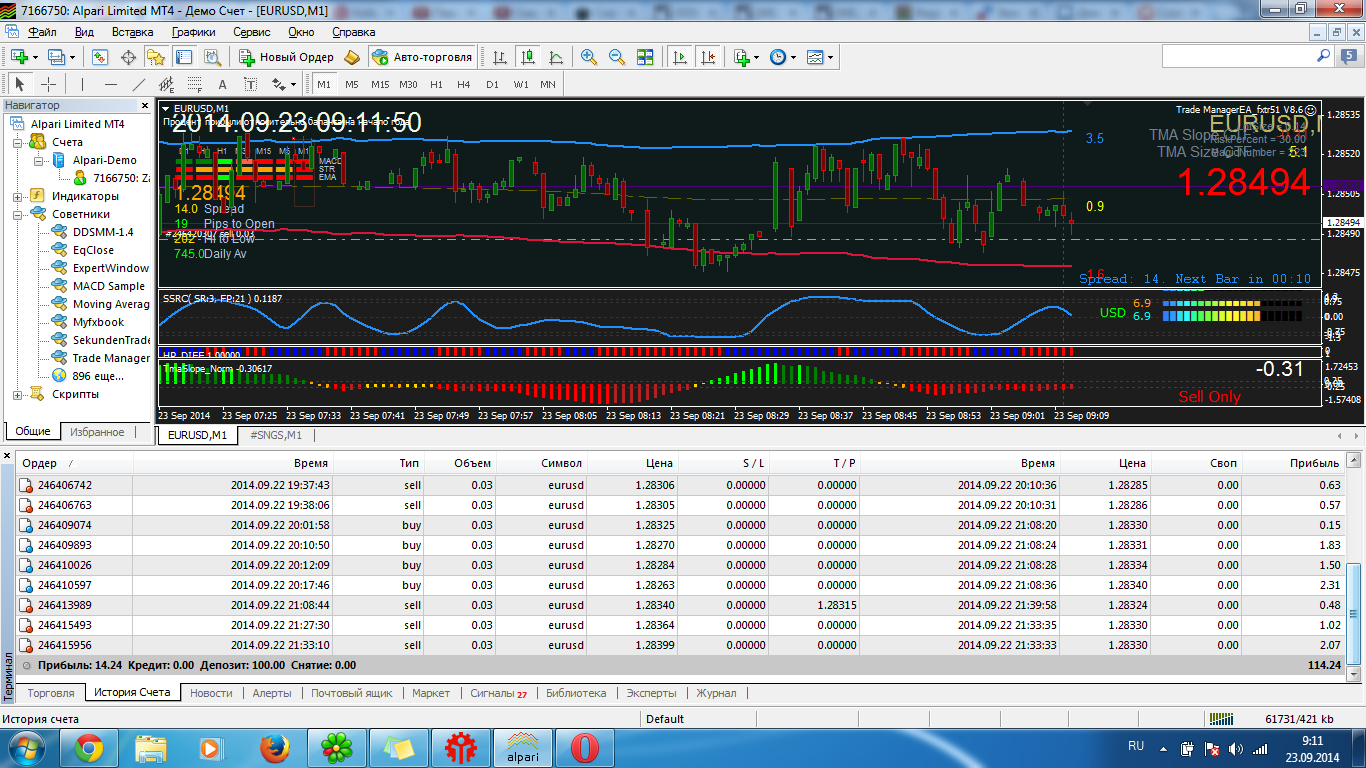Image resolution: width=1366 pixels, height=768 pixels.
Task: Click the Zoom In magnifier icon
Action: [x=589, y=57]
